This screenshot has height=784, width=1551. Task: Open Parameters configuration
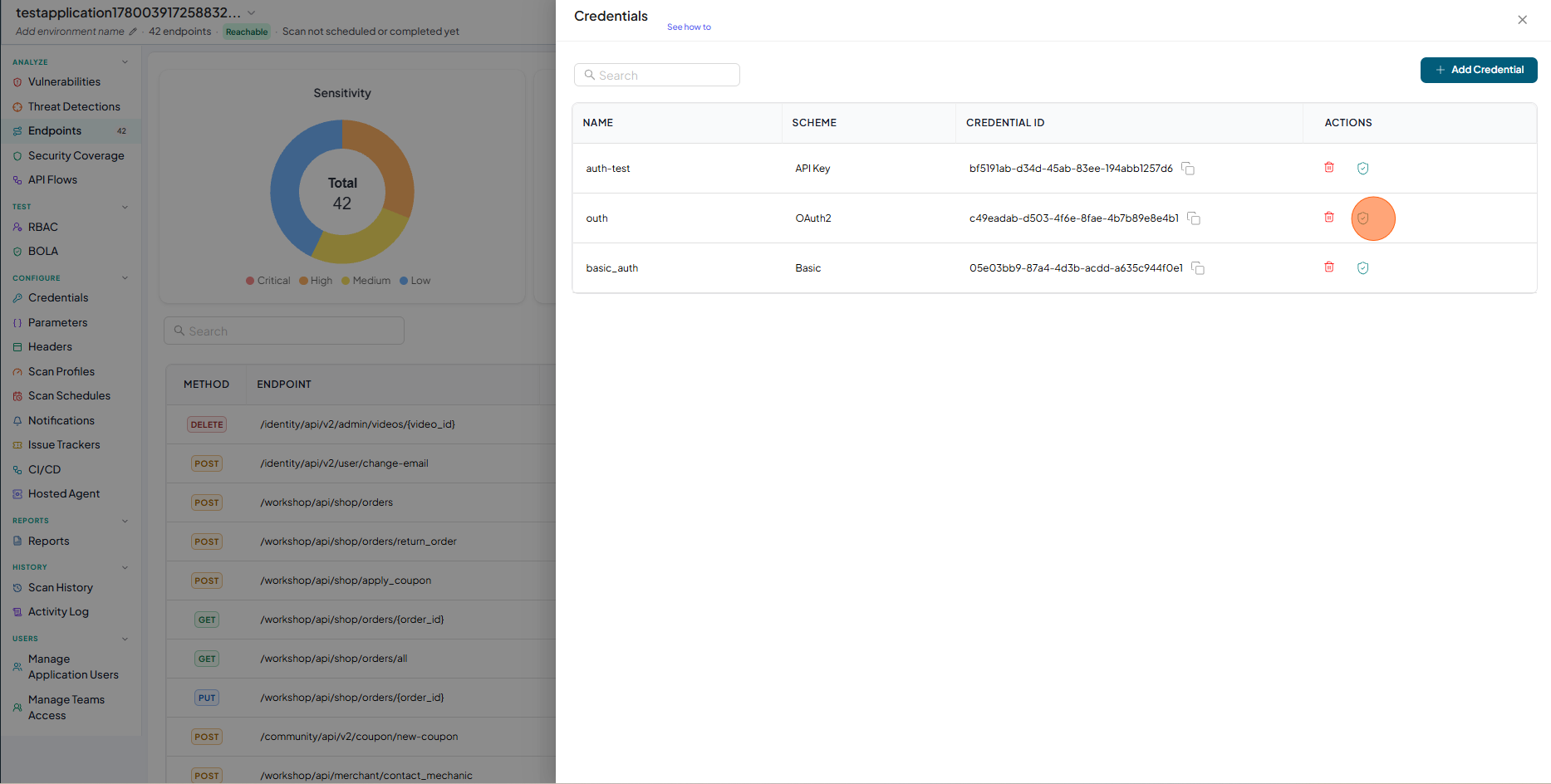pos(57,322)
